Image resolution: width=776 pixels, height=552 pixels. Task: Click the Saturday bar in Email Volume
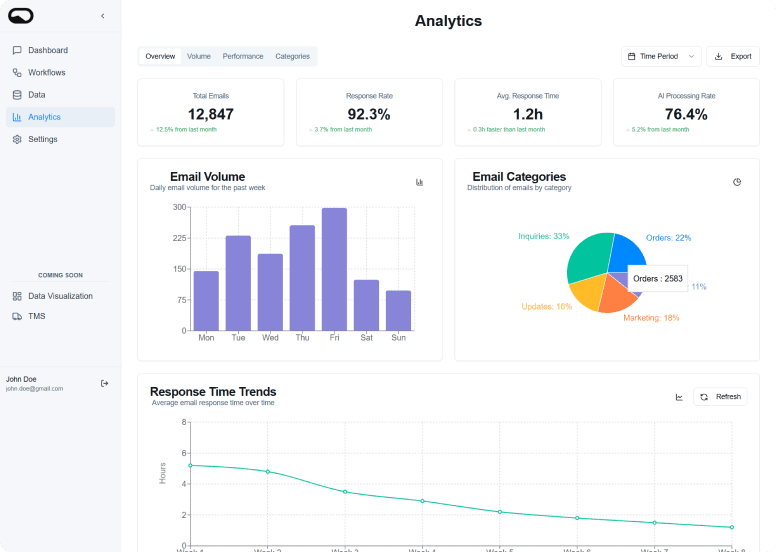click(x=366, y=305)
